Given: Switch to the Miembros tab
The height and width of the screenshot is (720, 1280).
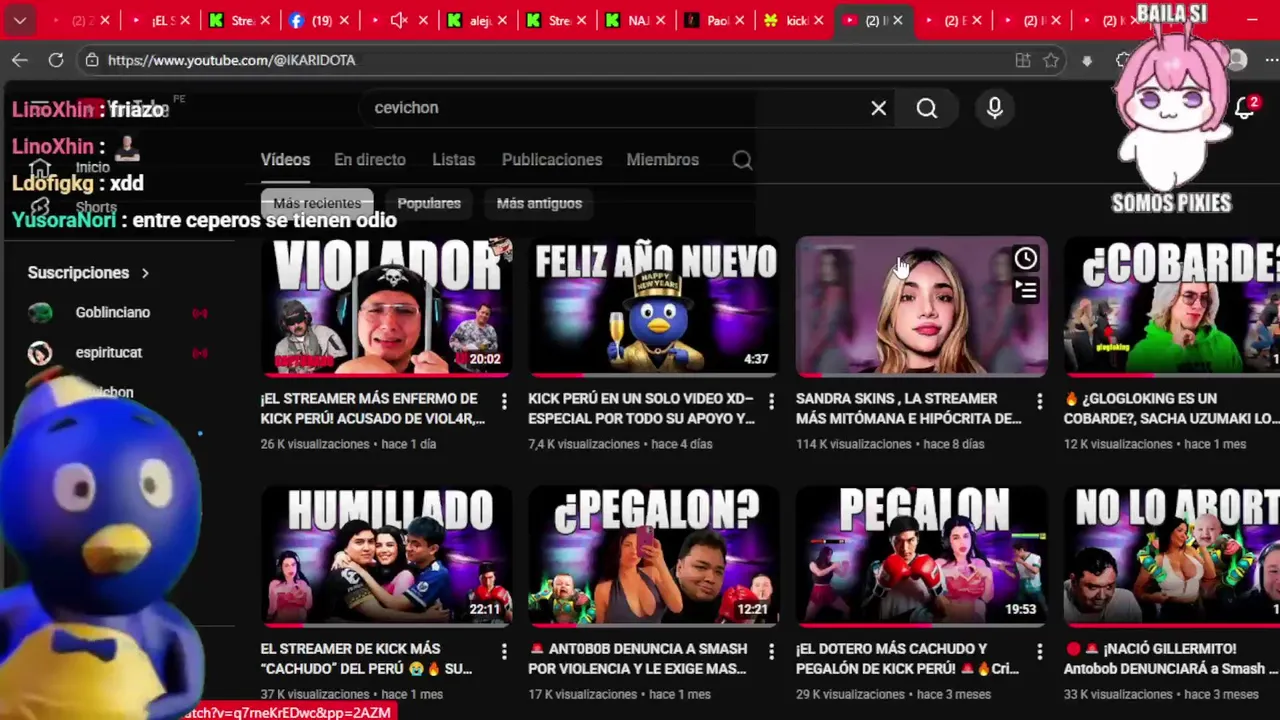Looking at the screenshot, I should [662, 160].
